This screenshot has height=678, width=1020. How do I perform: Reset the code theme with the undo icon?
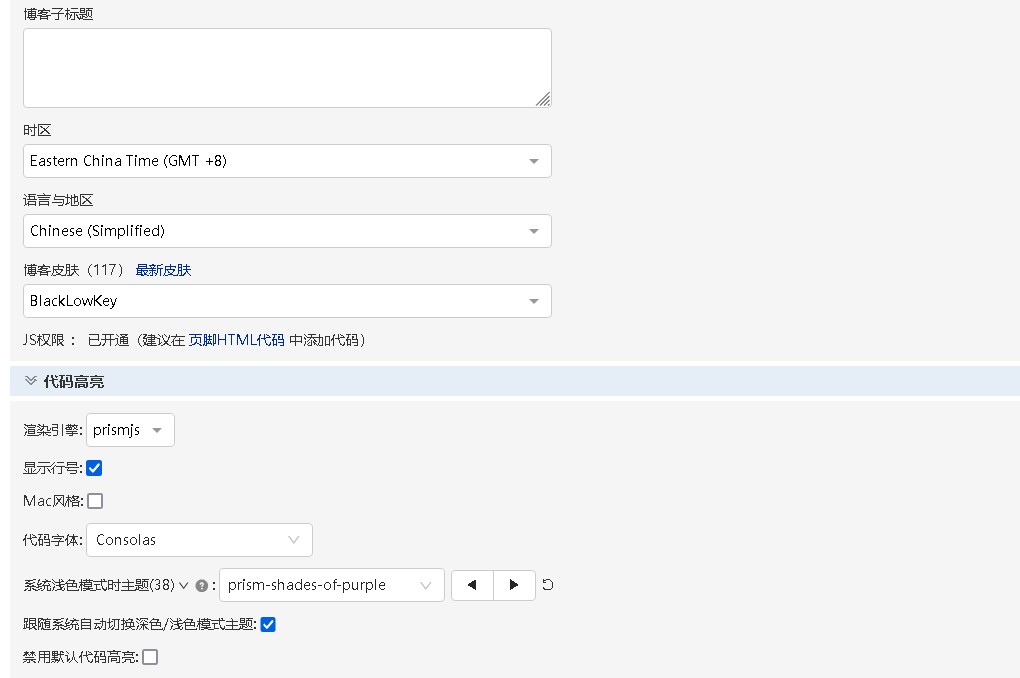pyautogui.click(x=548, y=585)
